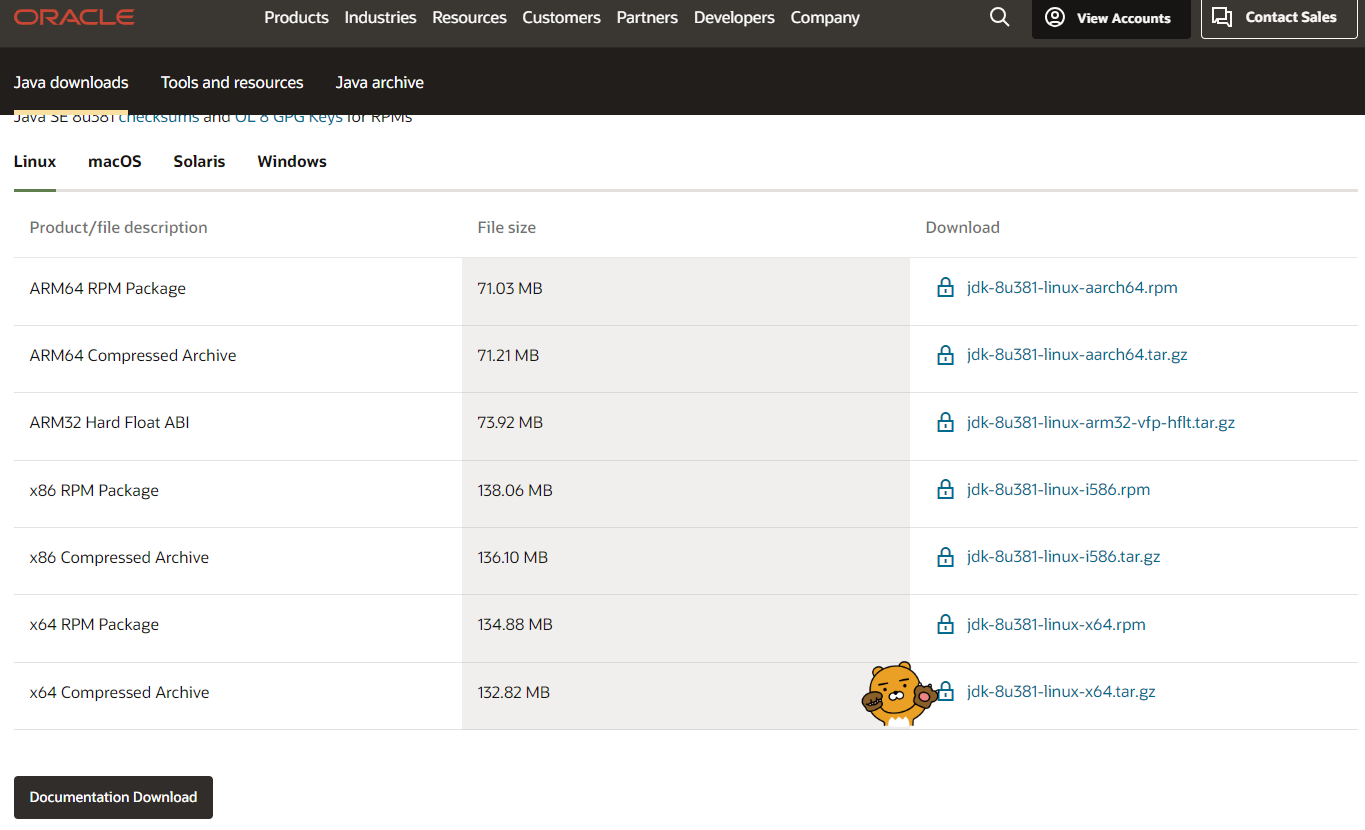The image size is (1365, 830).
Task: Open the Industries menu
Action: (x=380, y=17)
